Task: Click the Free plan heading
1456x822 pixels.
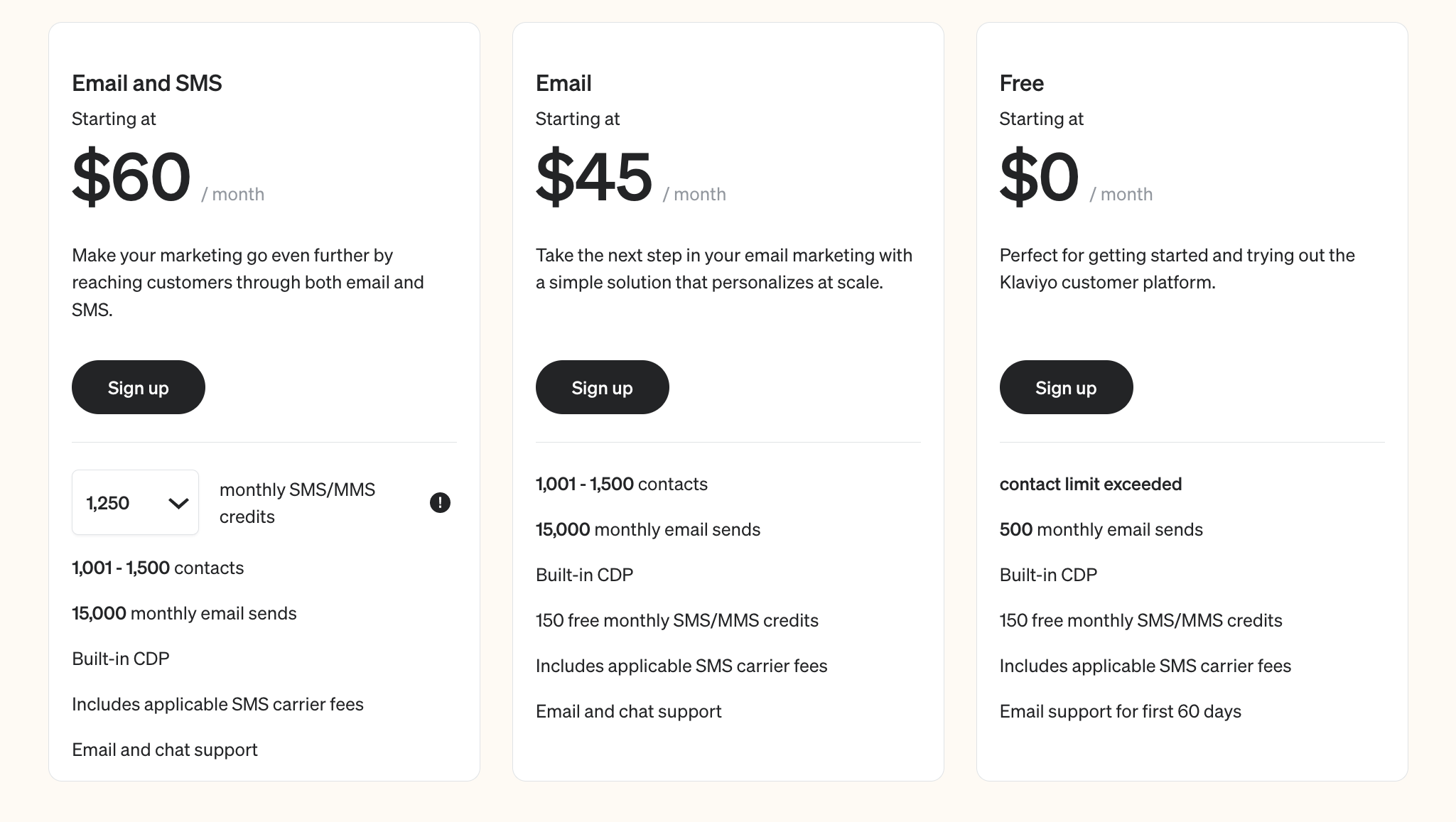Action: tap(1022, 83)
